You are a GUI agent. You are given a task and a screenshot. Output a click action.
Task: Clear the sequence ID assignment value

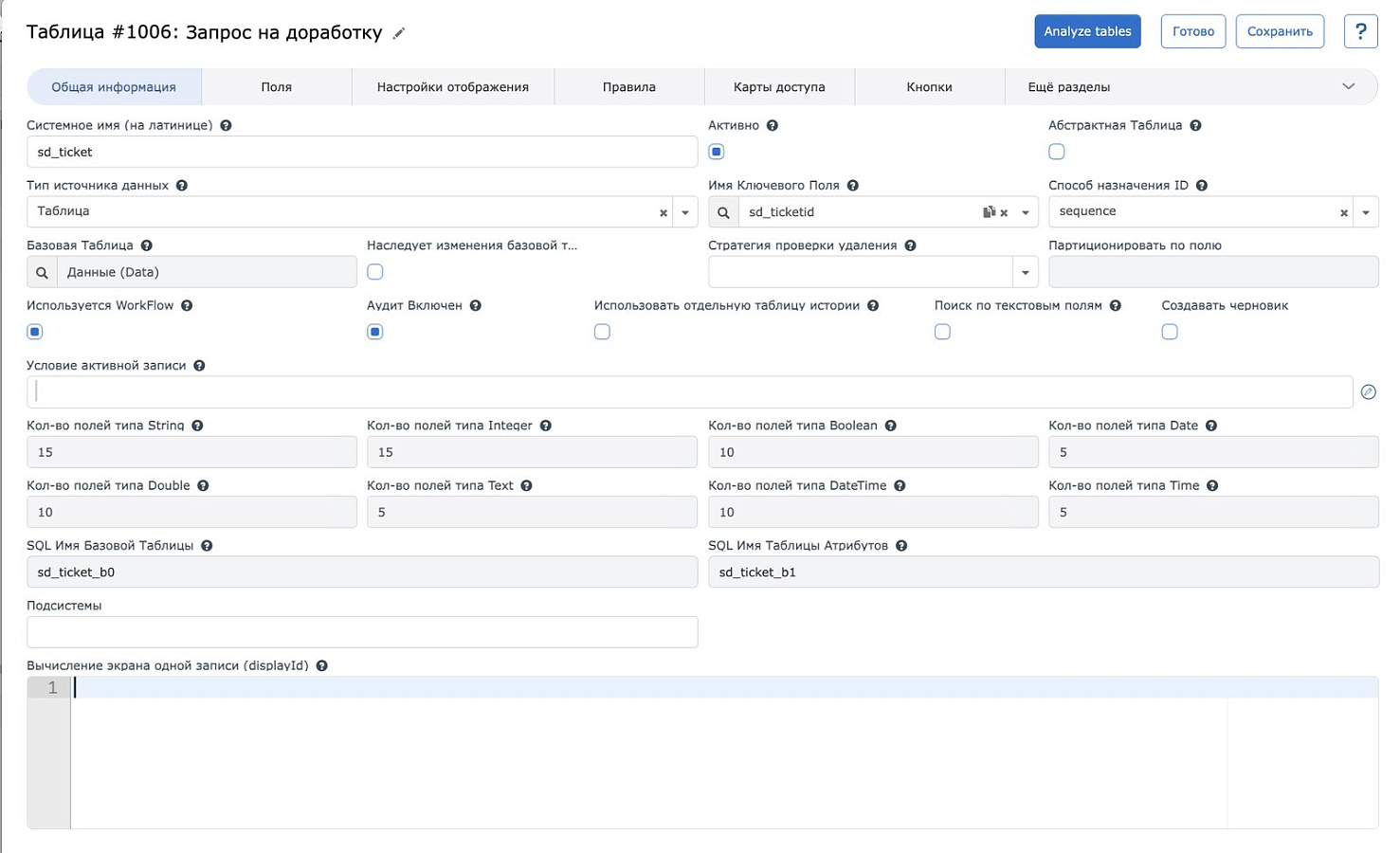click(x=1344, y=213)
